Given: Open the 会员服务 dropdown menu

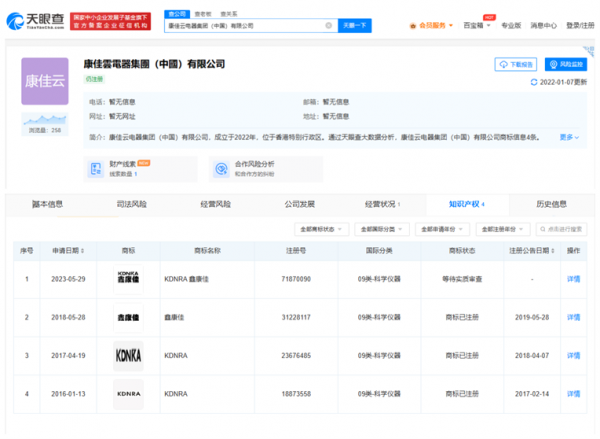Looking at the screenshot, I should coord(431,26).
